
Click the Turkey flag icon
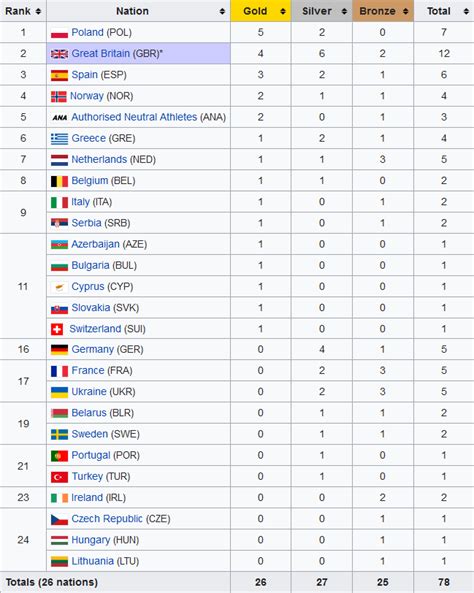pos(59,477)
